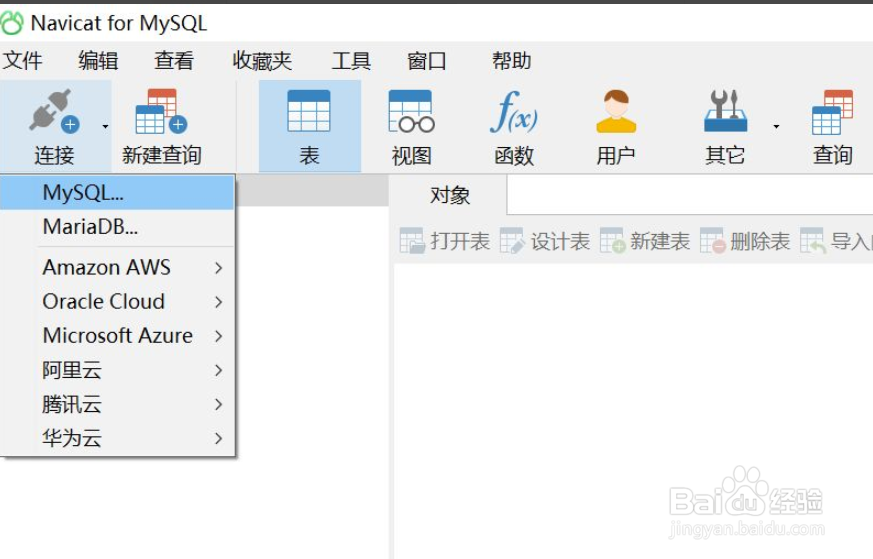This screenshot has width=873, height=559.
Task: Open the 编辑 menu
Action: (98, 60)
